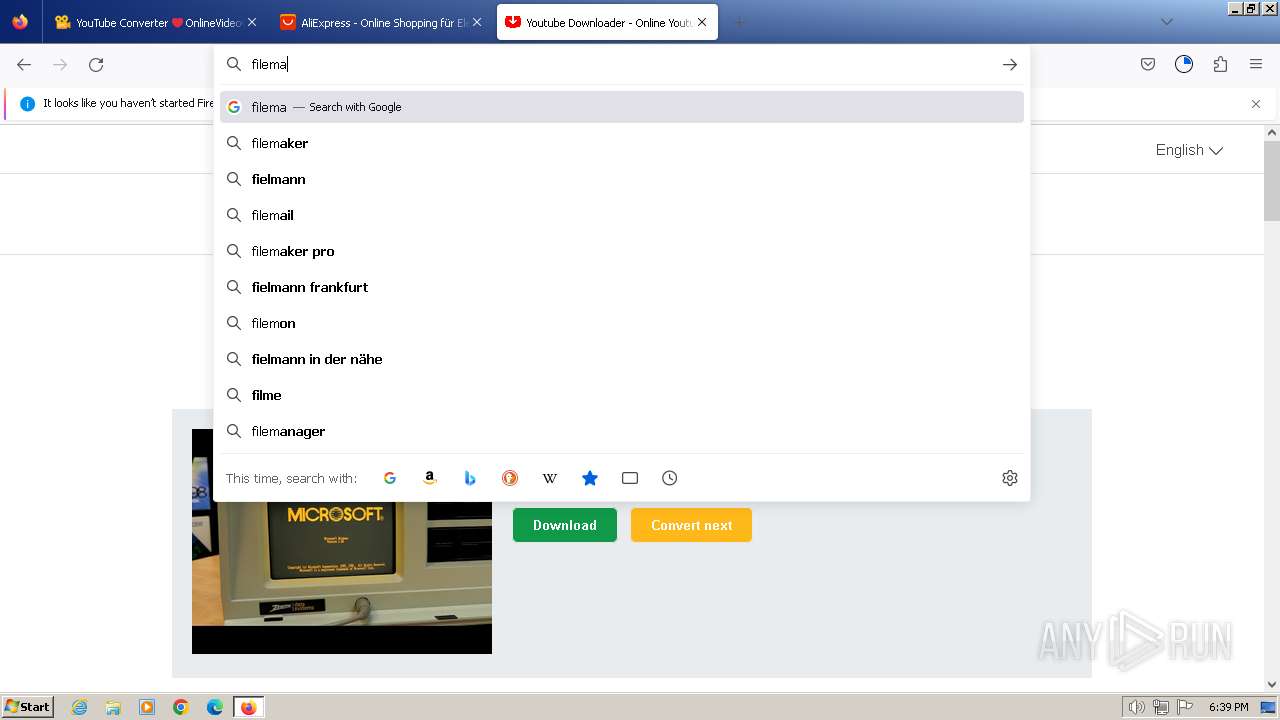This screenshot has height=720, width=1280.
Task: Select suggestion 'filemon'
Action: click(622, 323)
